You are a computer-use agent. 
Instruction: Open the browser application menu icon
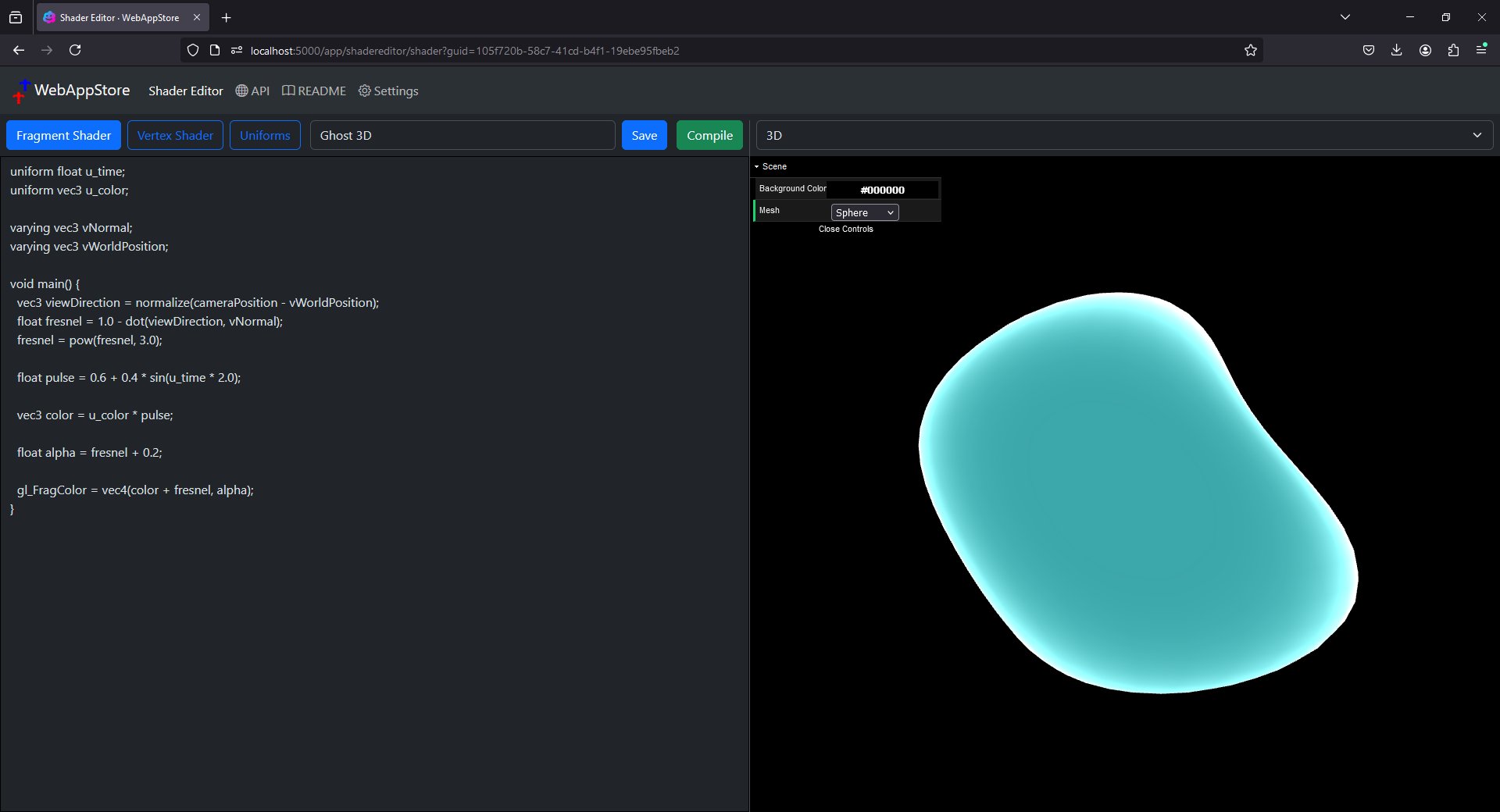[1481, 50]
